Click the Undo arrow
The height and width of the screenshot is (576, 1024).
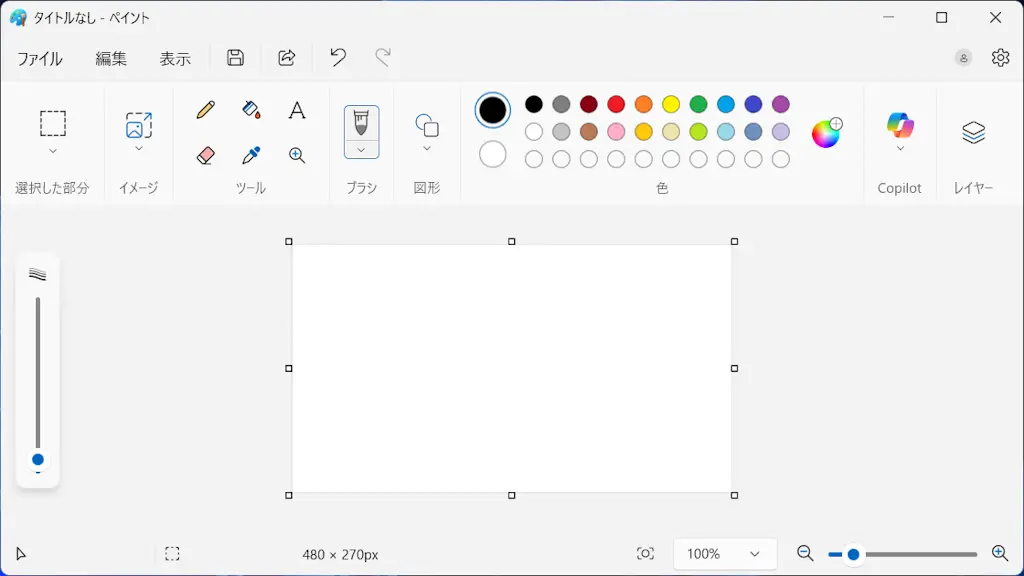338,58
